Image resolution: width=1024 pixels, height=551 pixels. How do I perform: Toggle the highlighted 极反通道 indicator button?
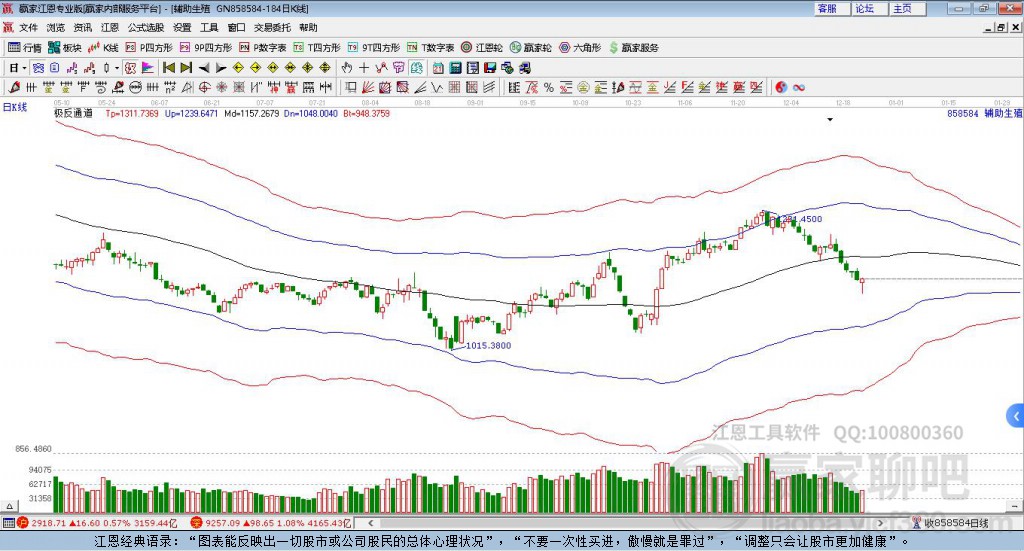click(131, 68)
